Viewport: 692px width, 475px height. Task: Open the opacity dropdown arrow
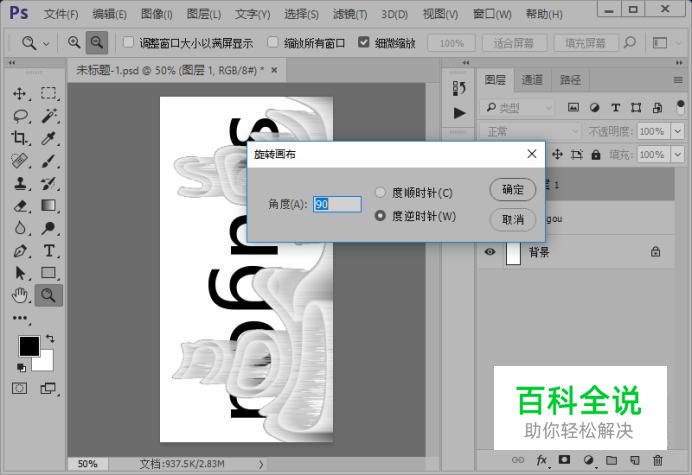point(677,131)
